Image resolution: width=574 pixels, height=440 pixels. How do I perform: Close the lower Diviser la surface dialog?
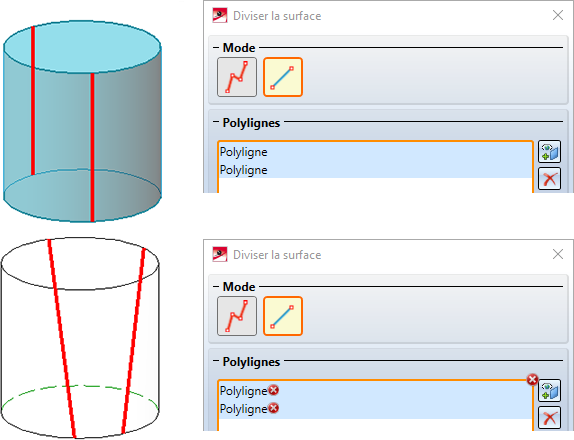click(558, 254)
